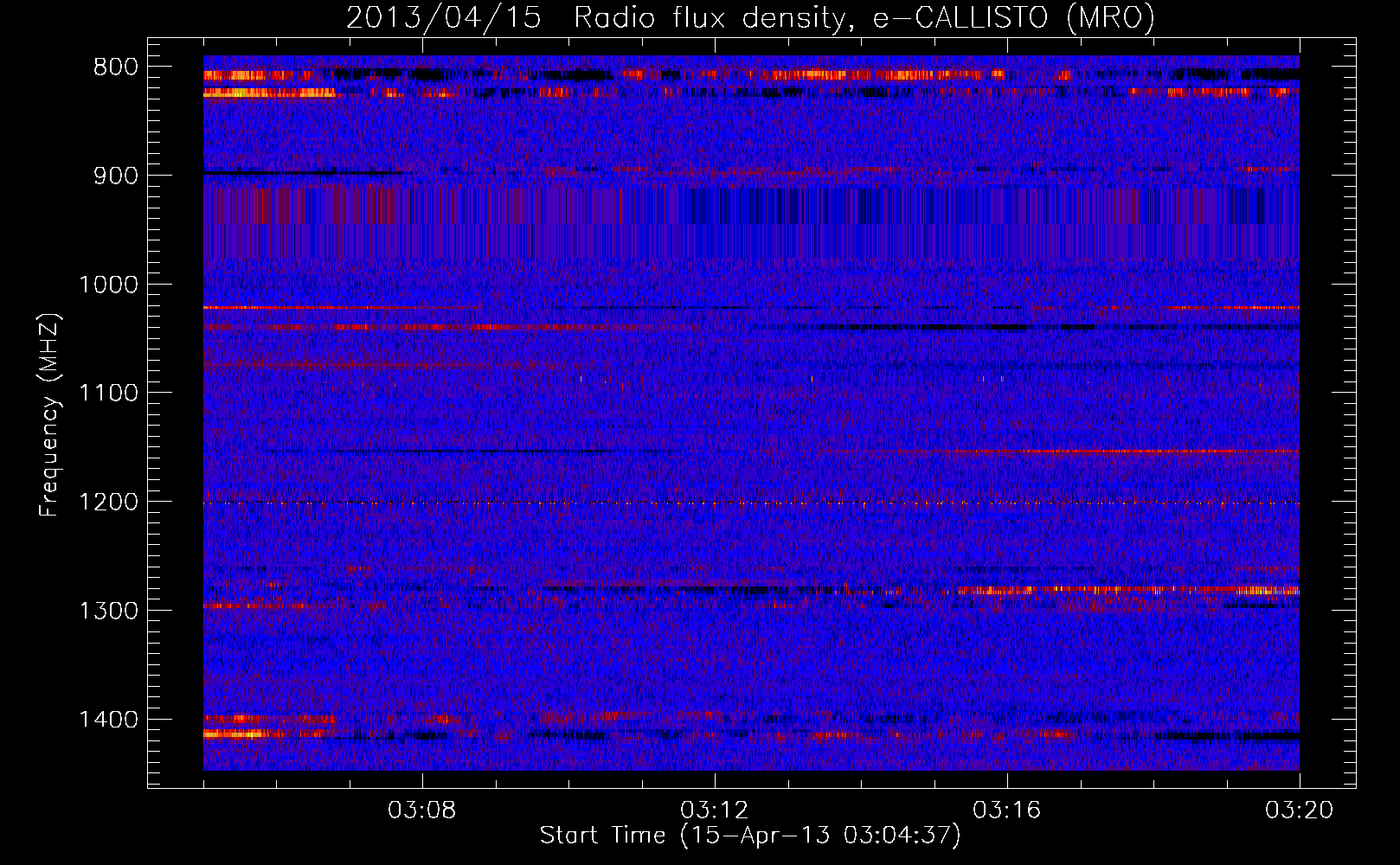The image size is (1400, 865).
Task: Click the 900 frequency tick label
Action: [x=116, y=176]
